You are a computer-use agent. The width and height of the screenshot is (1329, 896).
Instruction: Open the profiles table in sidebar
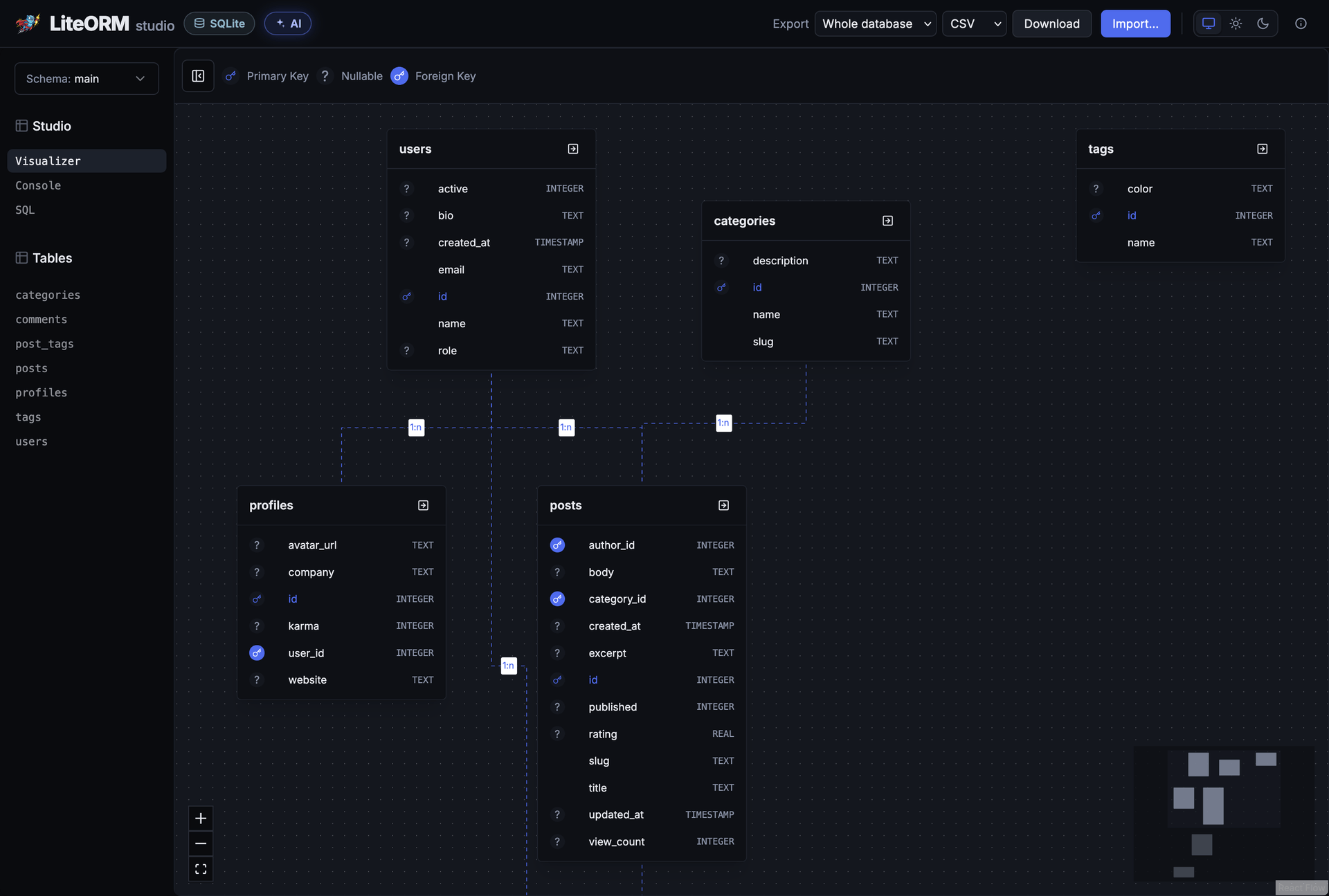(x=42, y=393)
